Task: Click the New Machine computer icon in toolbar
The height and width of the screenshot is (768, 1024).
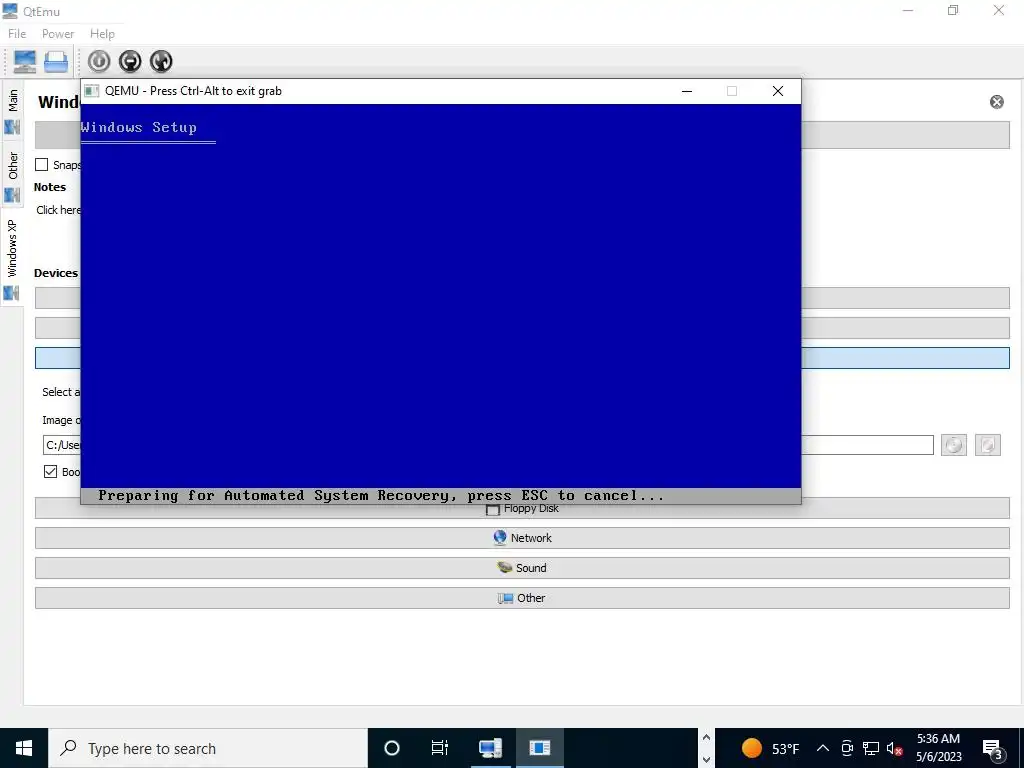Action: tap(25, 61)
